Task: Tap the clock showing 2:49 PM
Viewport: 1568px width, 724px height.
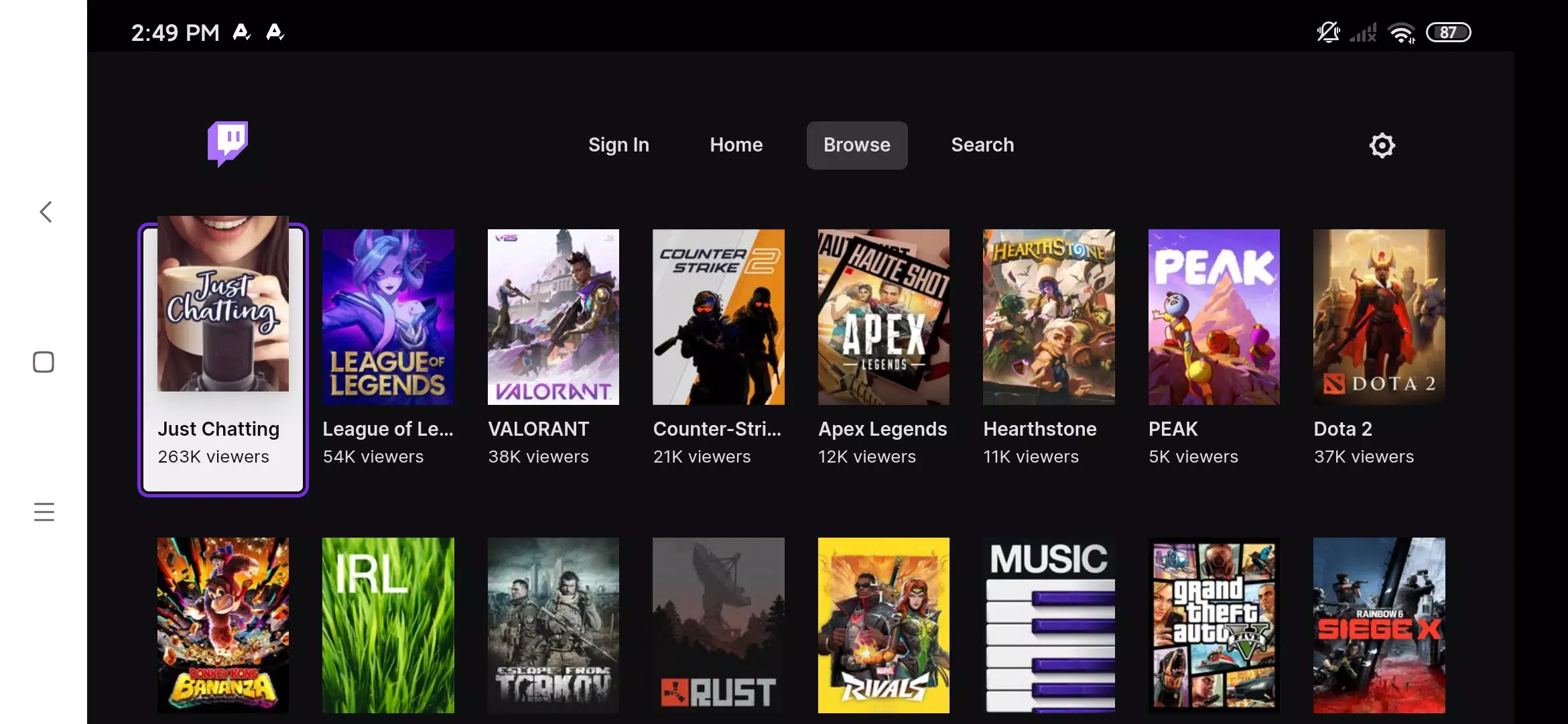Action: point(175,32)
